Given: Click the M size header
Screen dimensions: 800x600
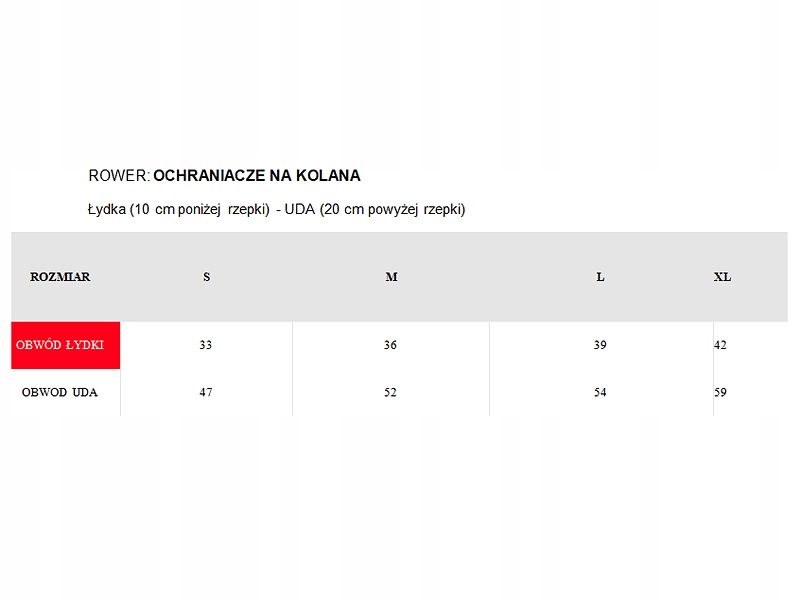Looking at the screenshot, I should click(391, 277).
